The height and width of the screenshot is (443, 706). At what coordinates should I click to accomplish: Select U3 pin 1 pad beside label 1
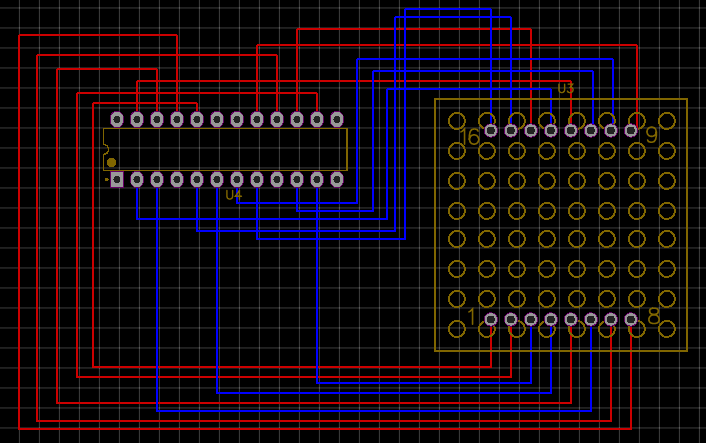coord(491,319)
